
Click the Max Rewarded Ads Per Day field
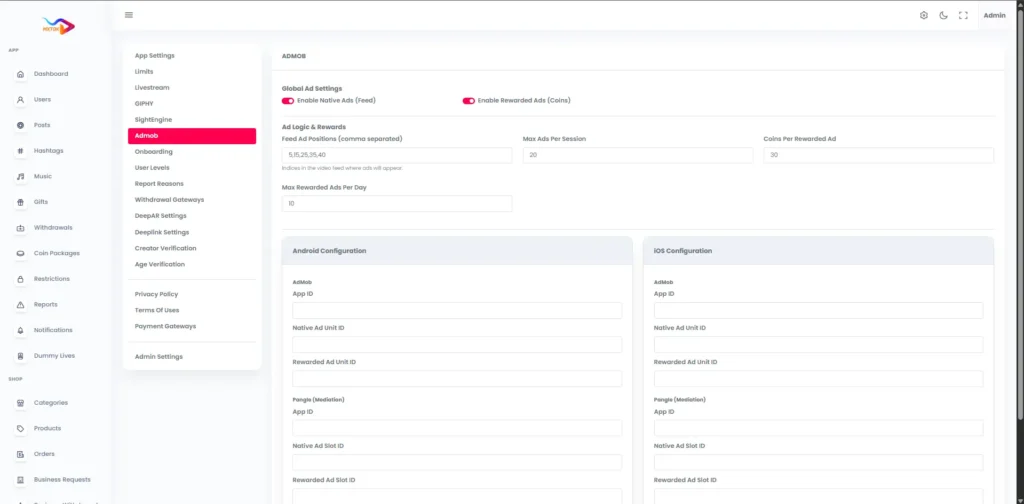[397, 204]
